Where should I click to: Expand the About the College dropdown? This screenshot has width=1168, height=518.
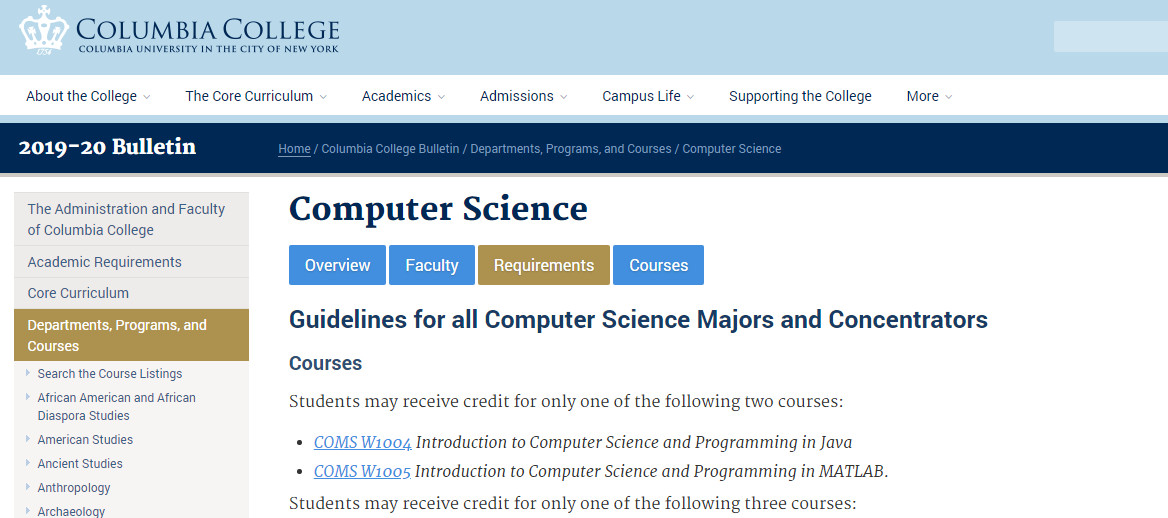click(88, 96)
